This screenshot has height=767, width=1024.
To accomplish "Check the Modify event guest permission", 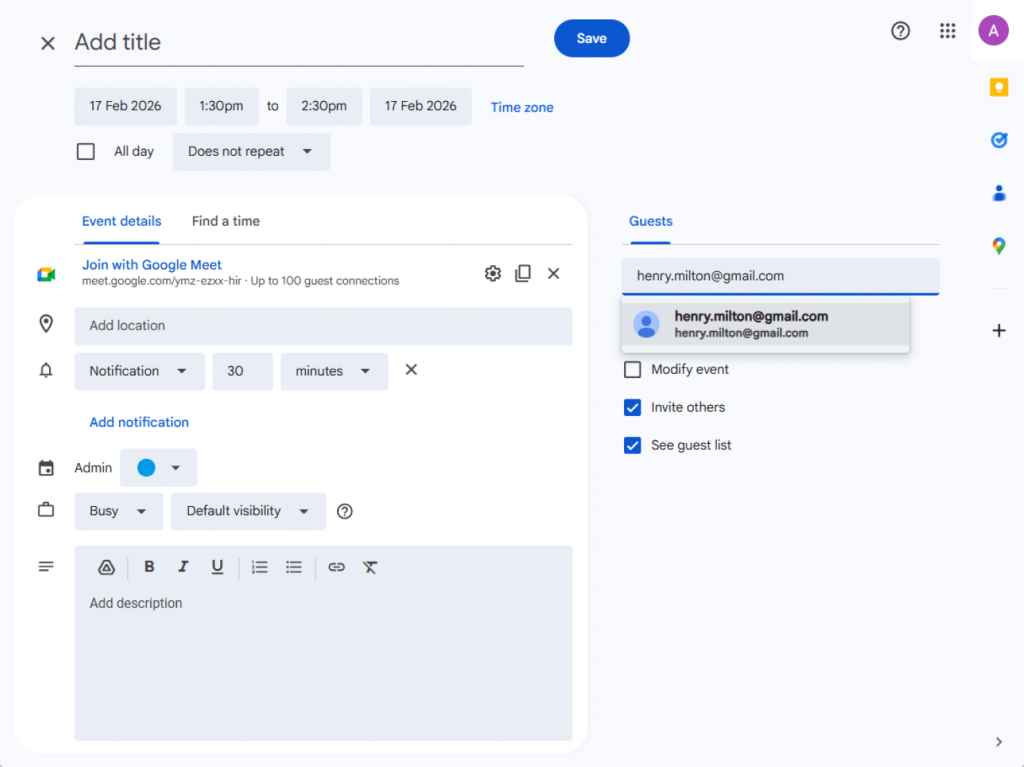I will [x=632, y=370].
